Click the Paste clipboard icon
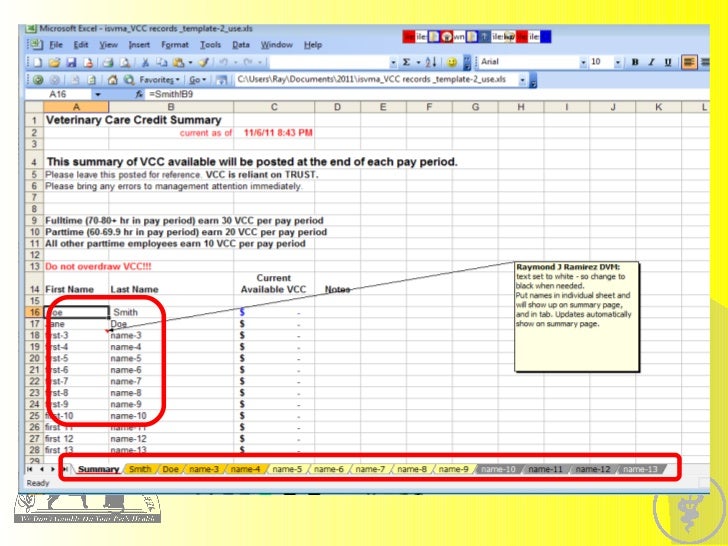 coord(178,62)
